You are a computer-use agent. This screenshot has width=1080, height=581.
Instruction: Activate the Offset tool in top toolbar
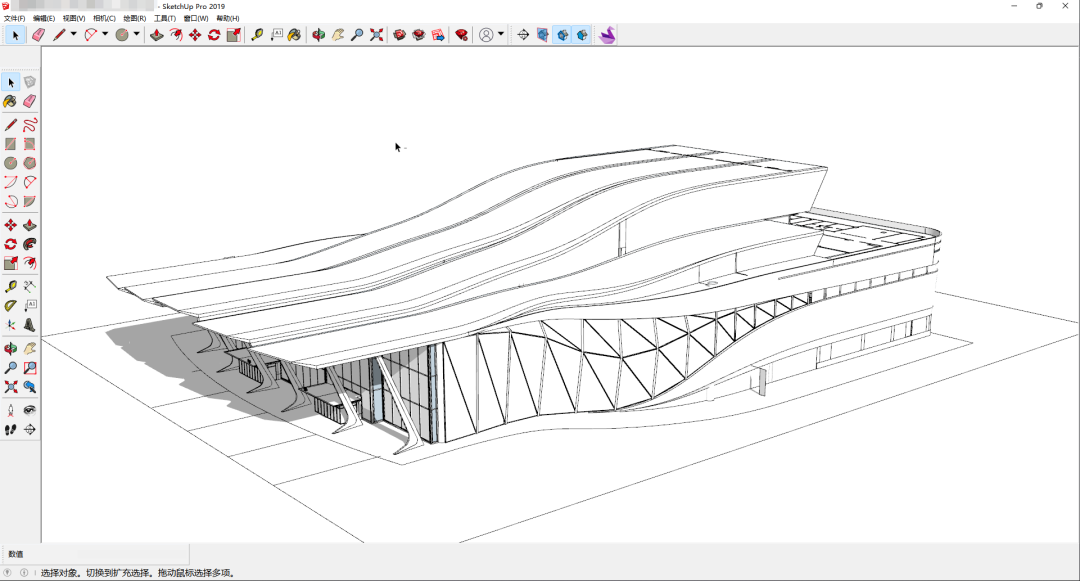[176, 35]
